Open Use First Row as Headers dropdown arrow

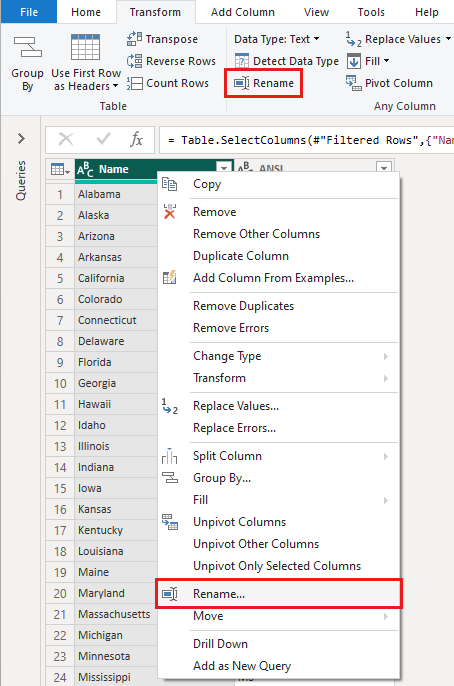(x=115, y=86)
